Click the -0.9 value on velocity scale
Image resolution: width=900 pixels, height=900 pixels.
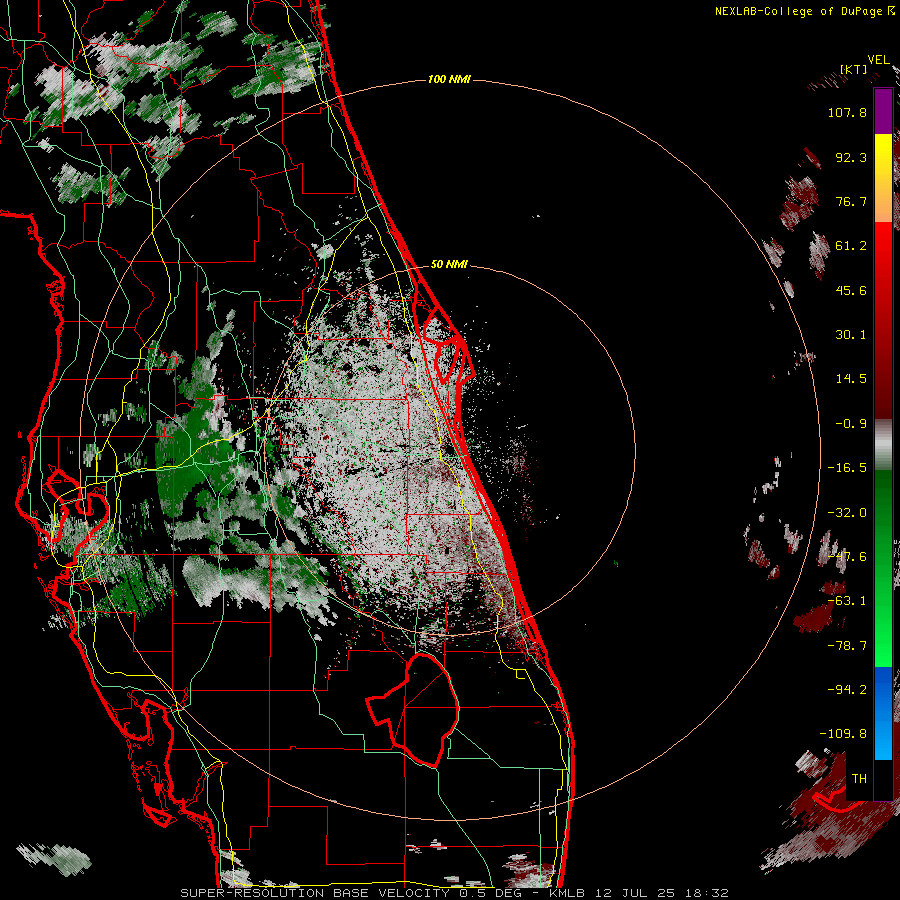point(851,424)
